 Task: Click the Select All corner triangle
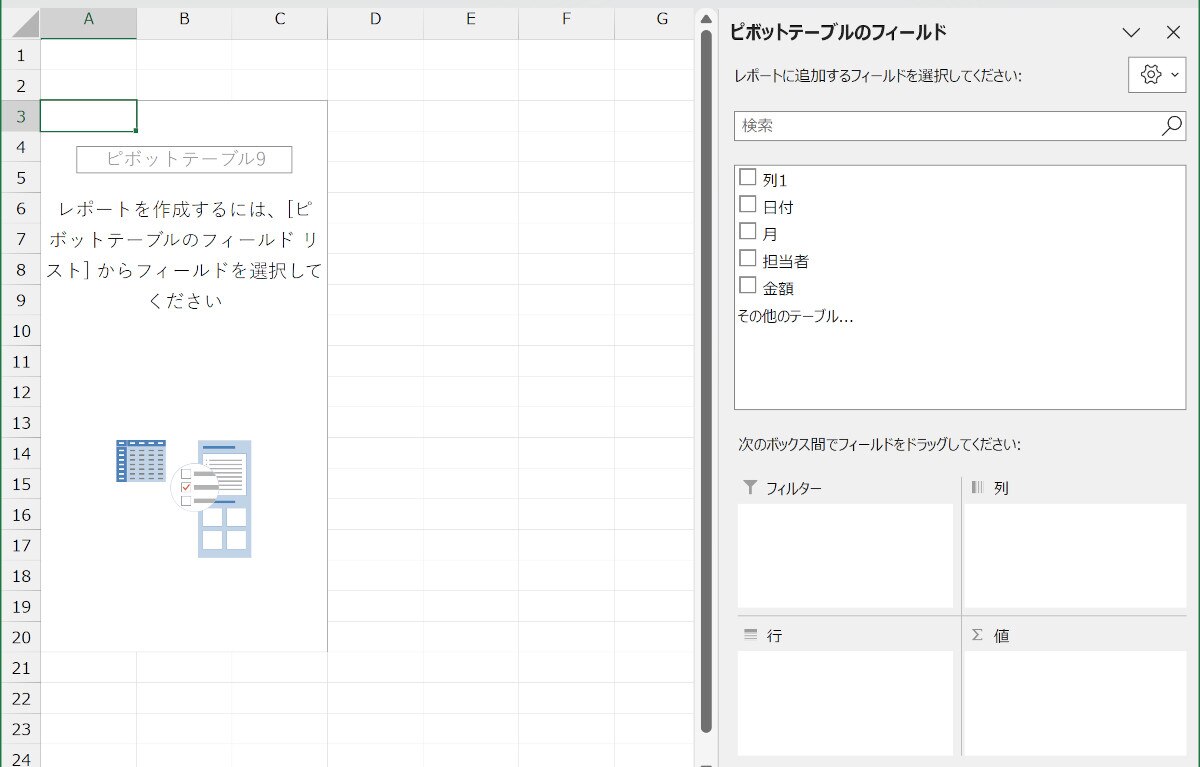pyautogui.click(x=21, y=20)
